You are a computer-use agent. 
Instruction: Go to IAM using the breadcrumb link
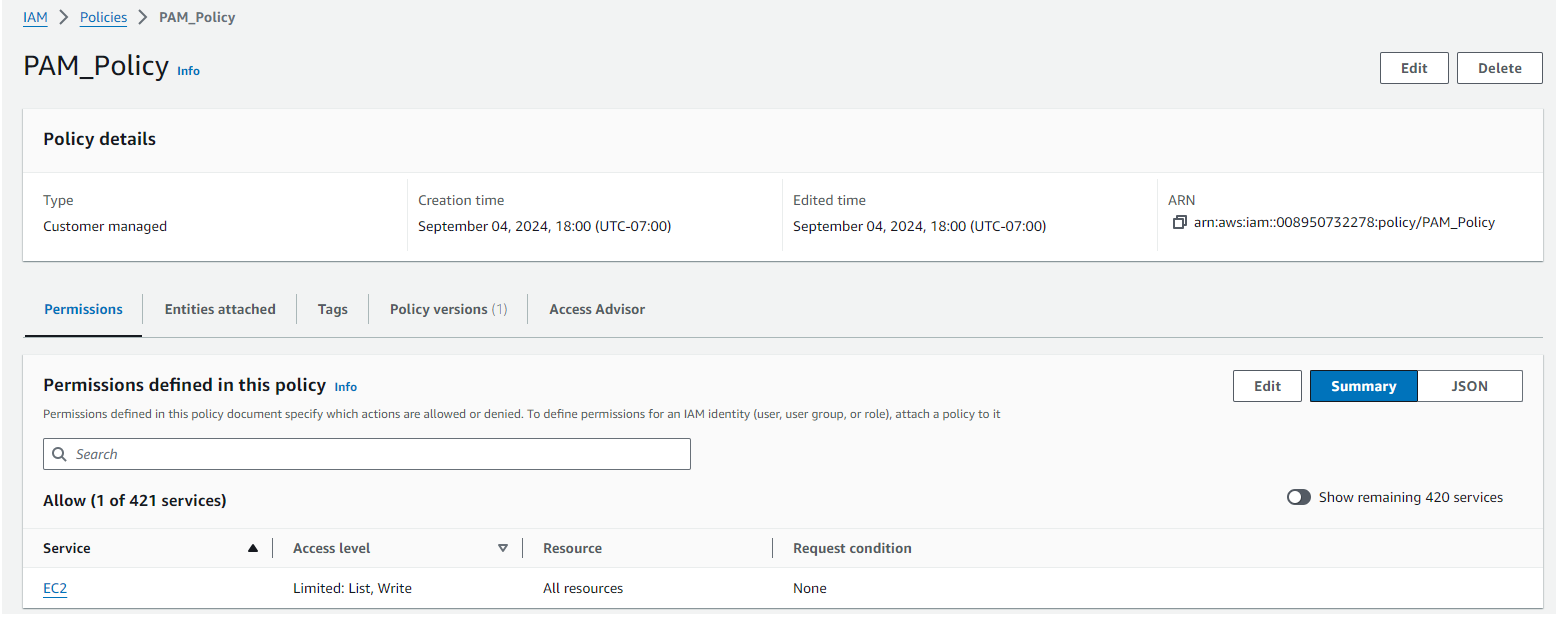point(35,17)
